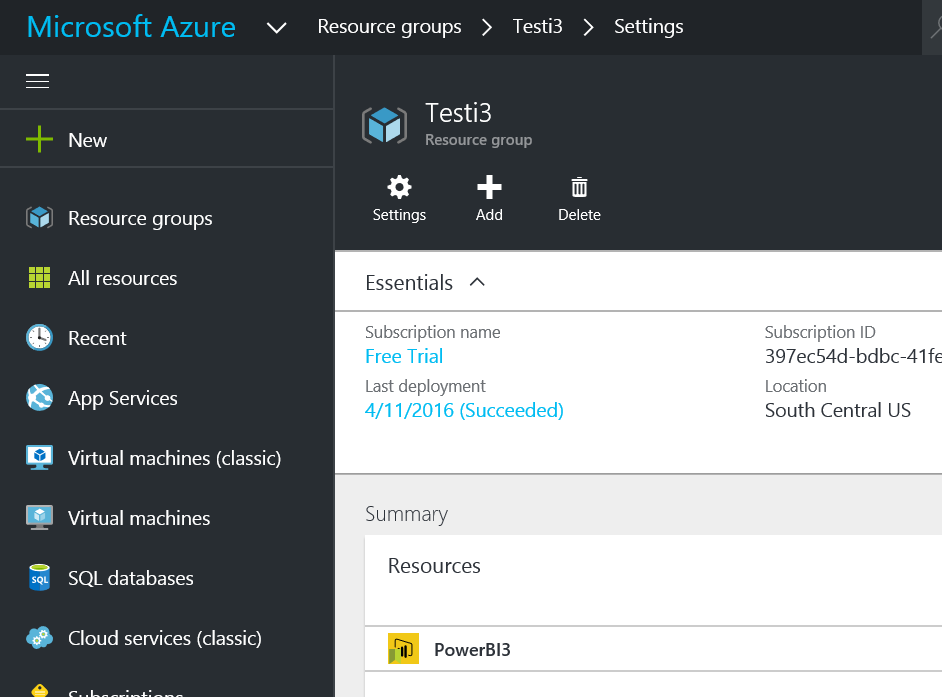Open Settings gear for Testi3

[399, 198]
